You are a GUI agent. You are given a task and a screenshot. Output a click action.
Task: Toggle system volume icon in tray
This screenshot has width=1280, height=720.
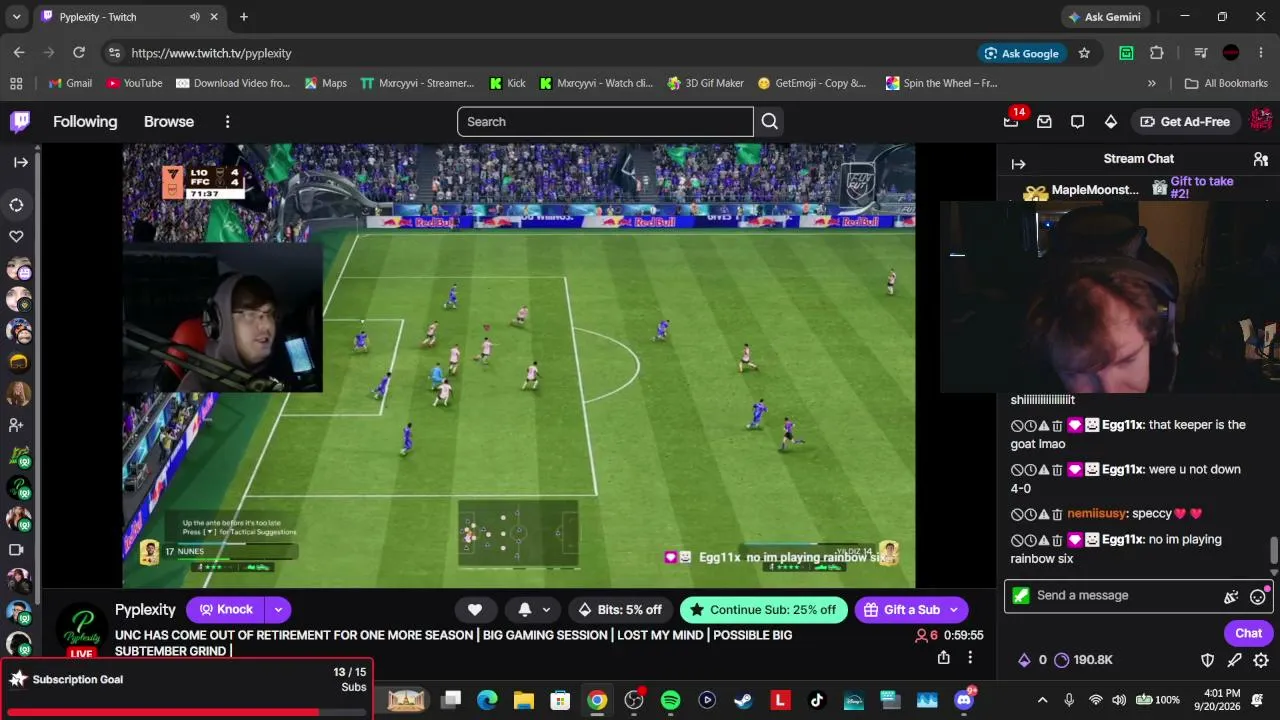[1119, 700]
